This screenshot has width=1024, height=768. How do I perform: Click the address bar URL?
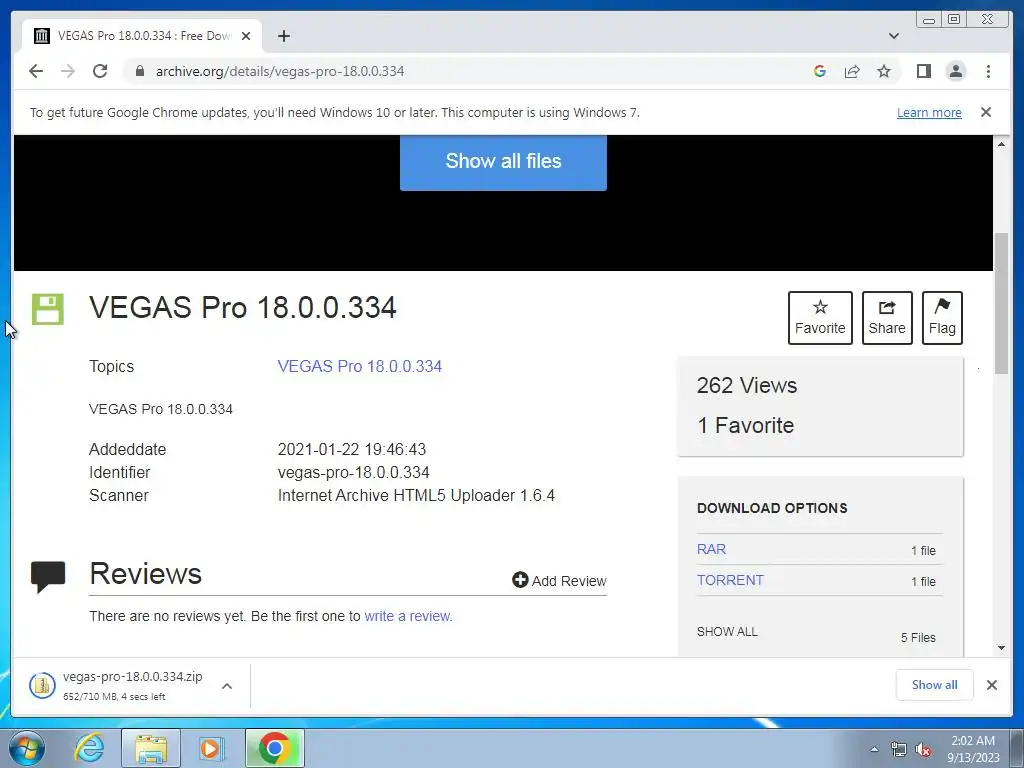[x=280, y=71]
